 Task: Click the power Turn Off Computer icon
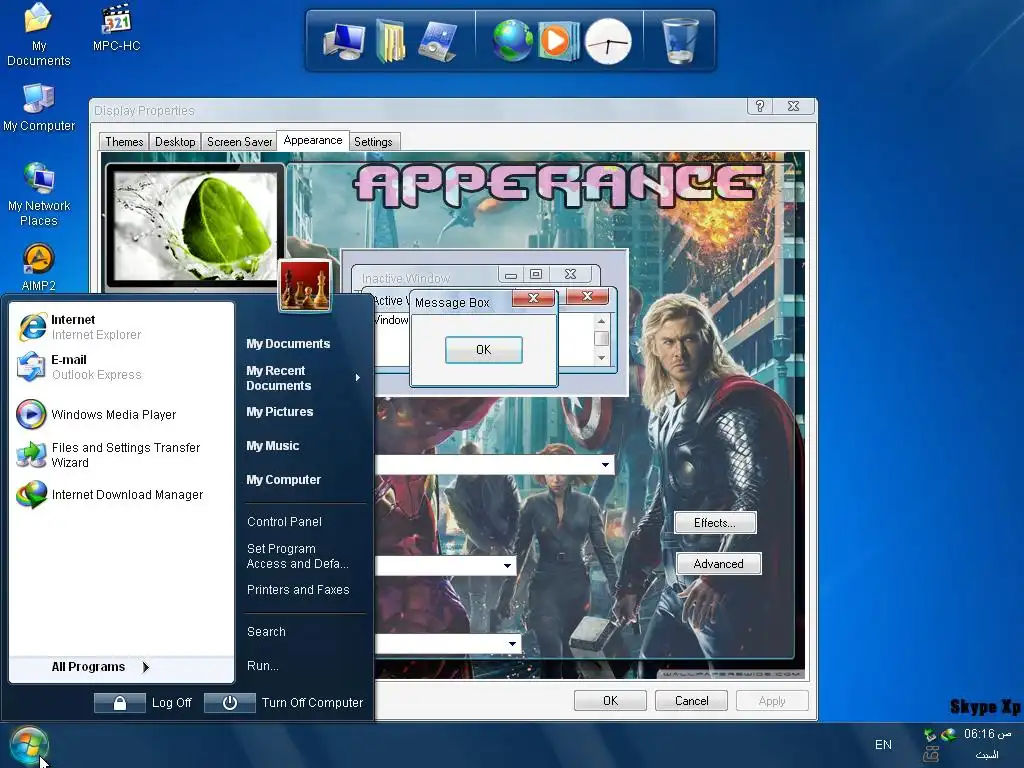(229, 703)
